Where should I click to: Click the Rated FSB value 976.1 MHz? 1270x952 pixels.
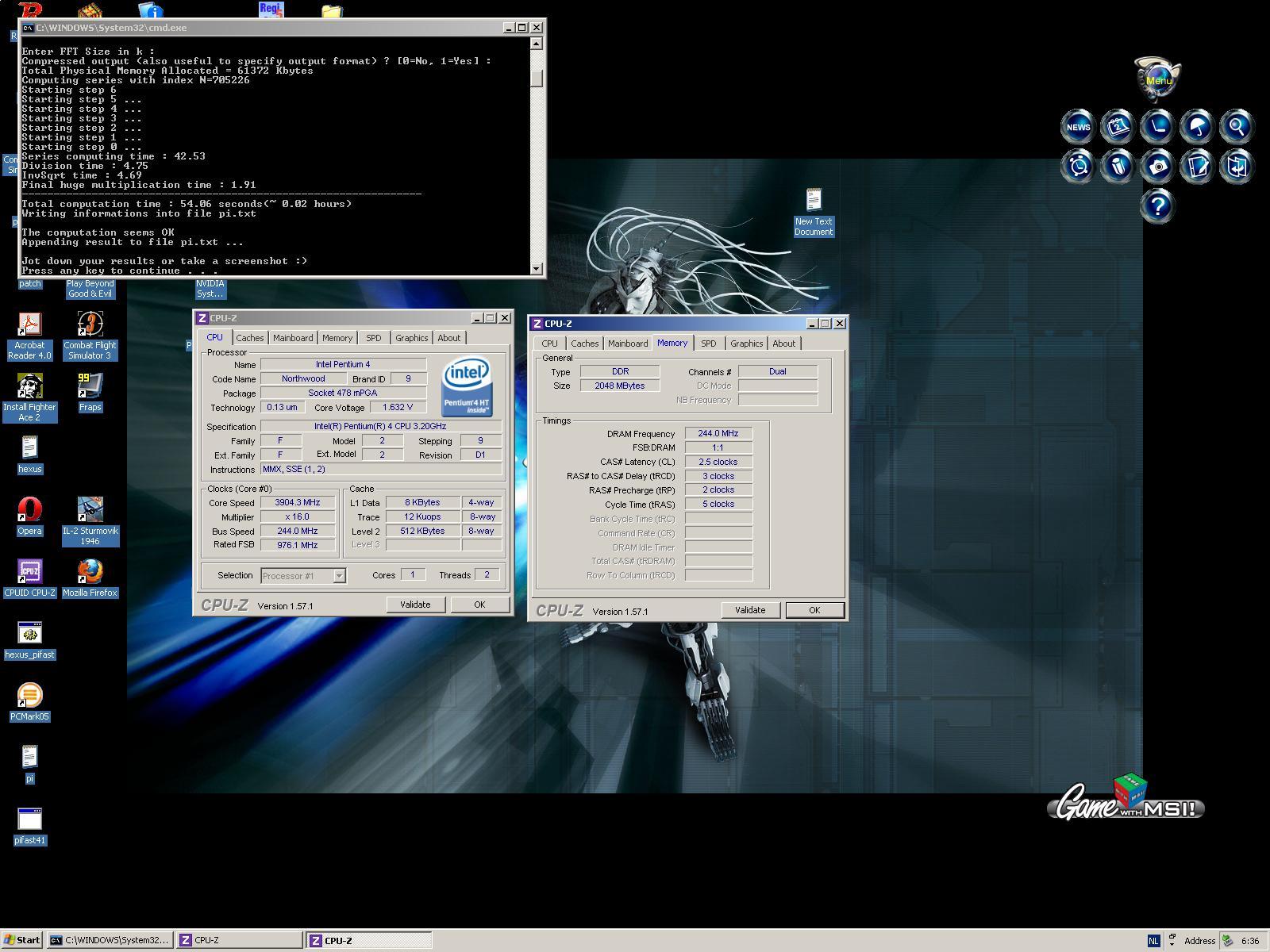click(x=298, y=545)
